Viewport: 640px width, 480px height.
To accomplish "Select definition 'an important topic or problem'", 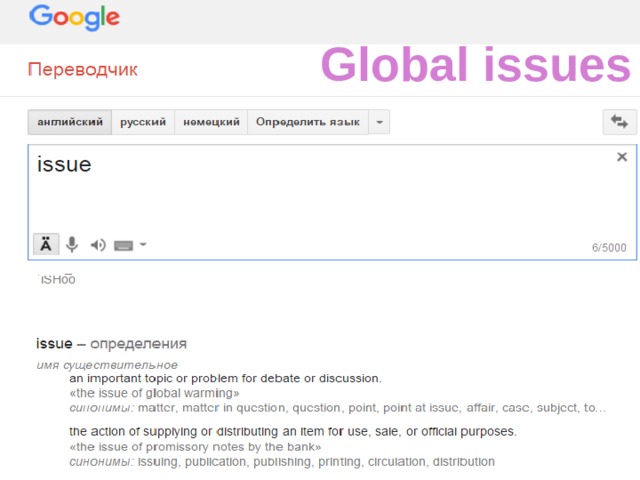I will (x=225, y=378).
